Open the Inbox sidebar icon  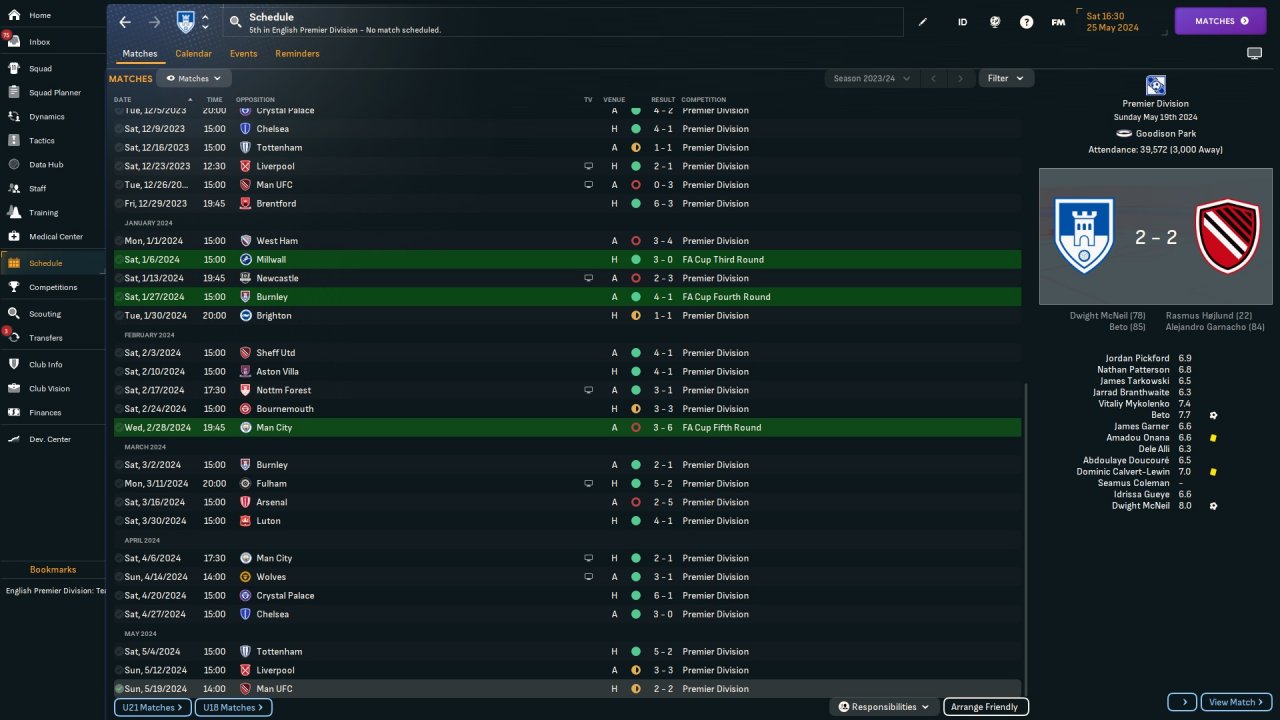(14, 42)
